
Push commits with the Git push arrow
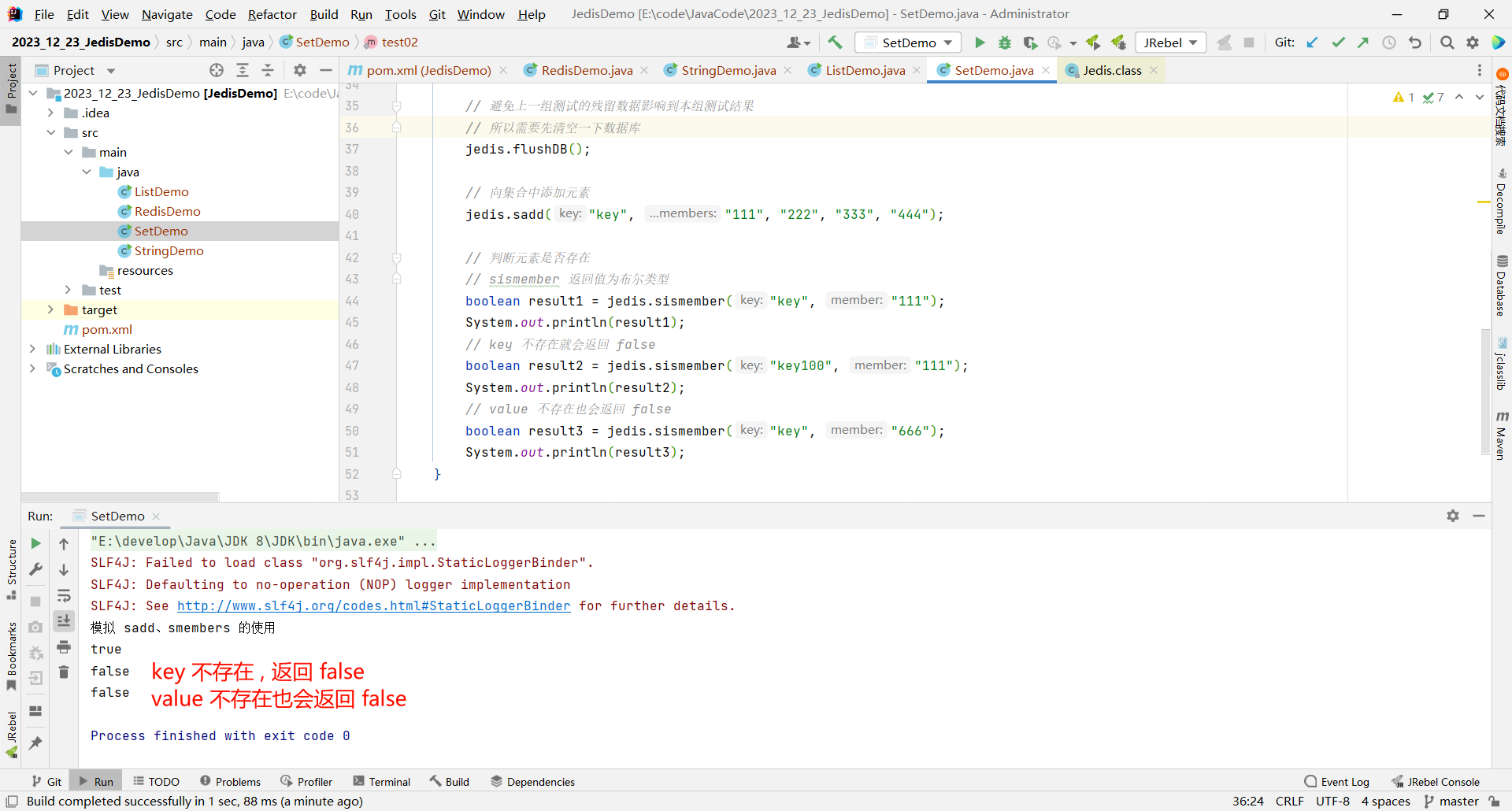pos(1363,43)
